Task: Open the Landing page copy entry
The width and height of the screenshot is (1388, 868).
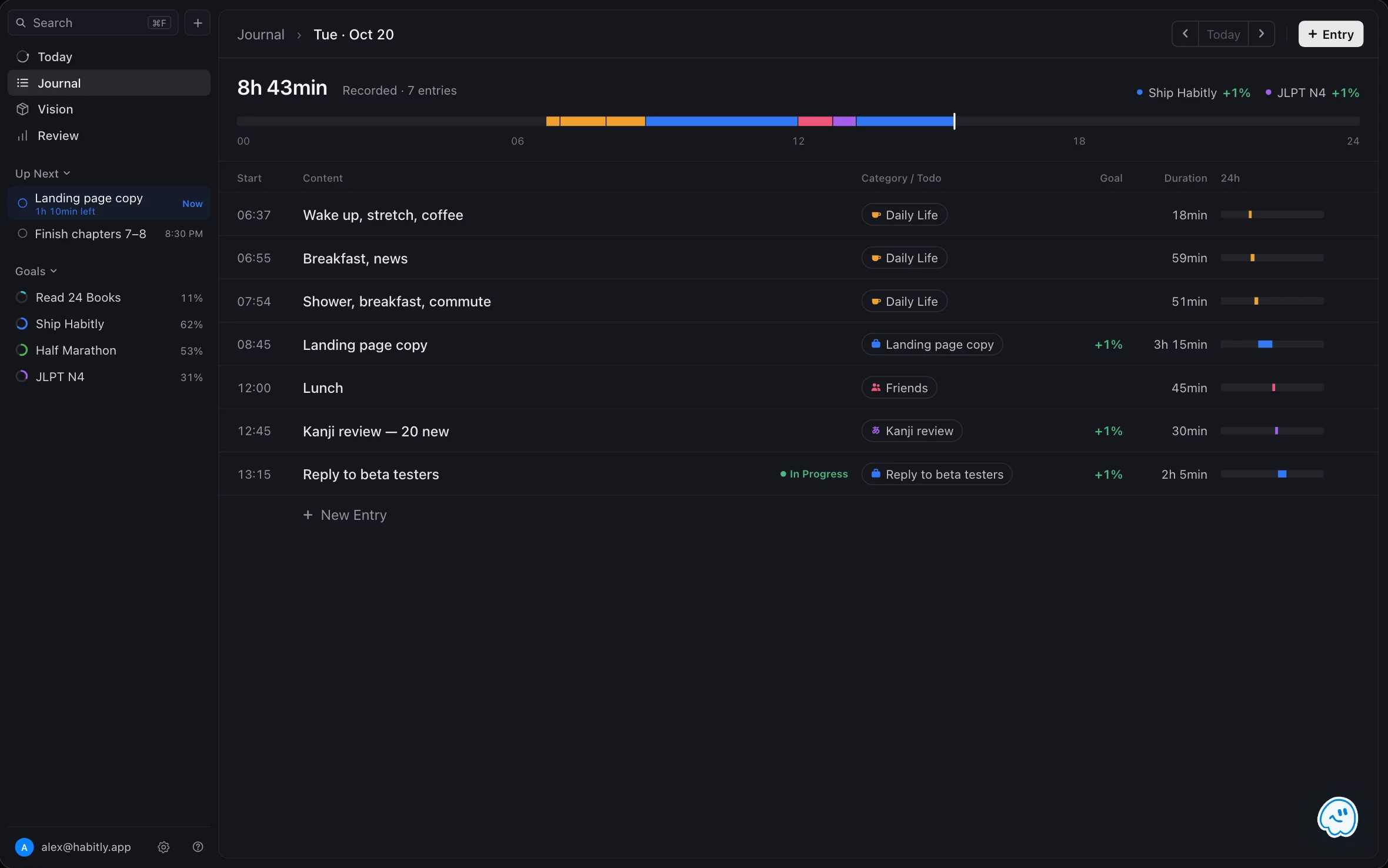Action: tap(799, 345)
